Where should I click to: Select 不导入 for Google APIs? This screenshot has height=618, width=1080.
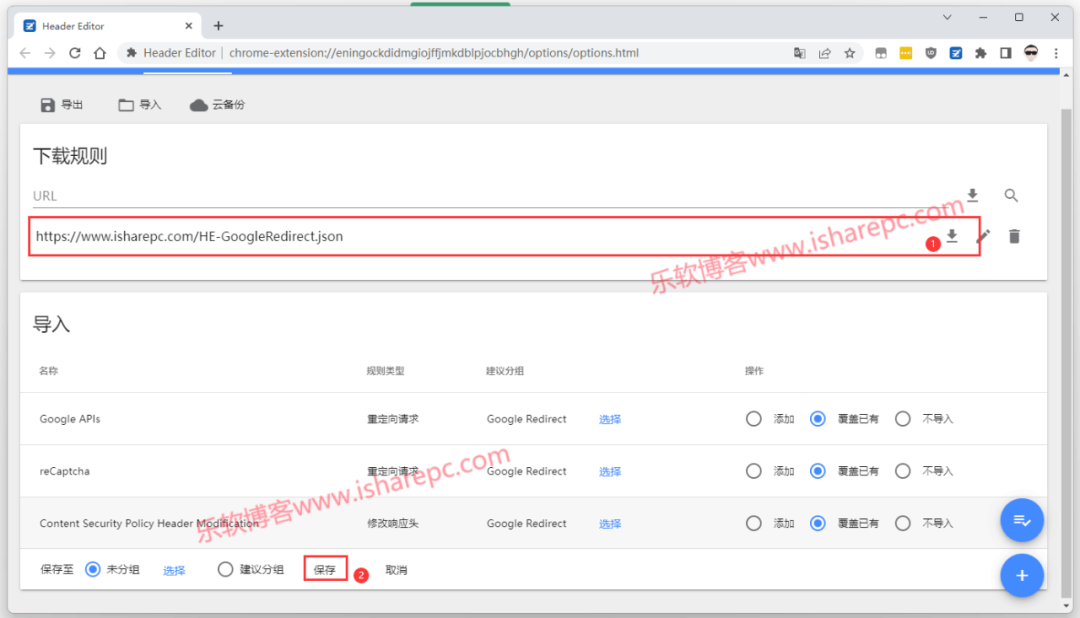[x=902, y=419]
